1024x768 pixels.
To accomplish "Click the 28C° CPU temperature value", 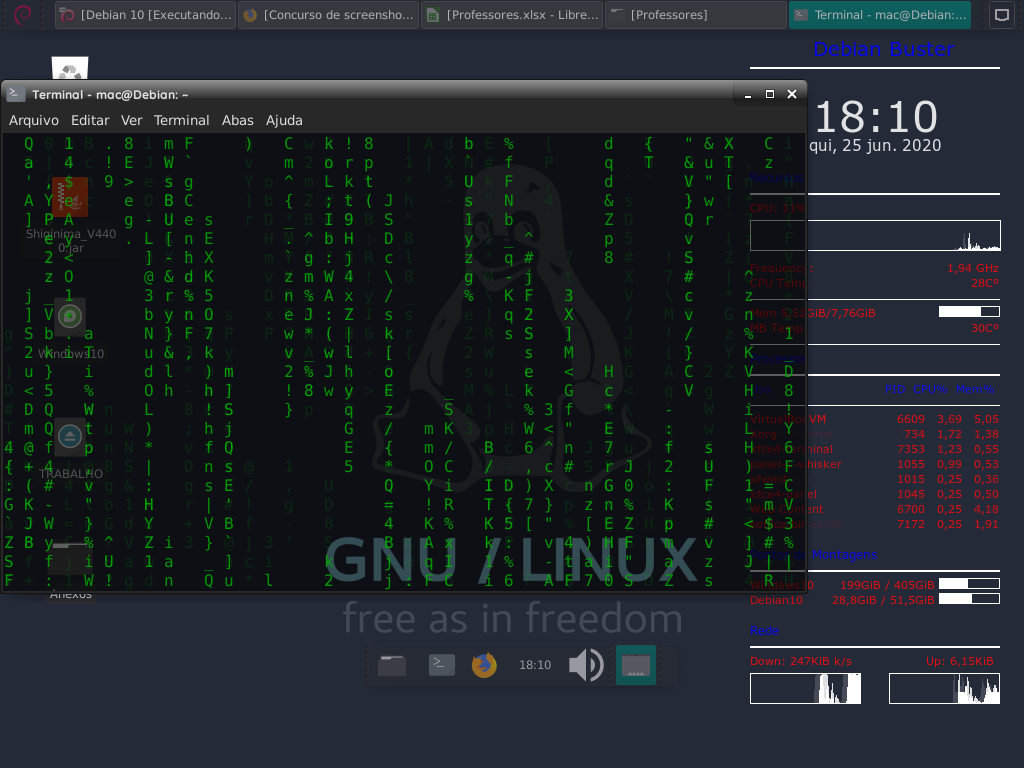I will (985, 283).
